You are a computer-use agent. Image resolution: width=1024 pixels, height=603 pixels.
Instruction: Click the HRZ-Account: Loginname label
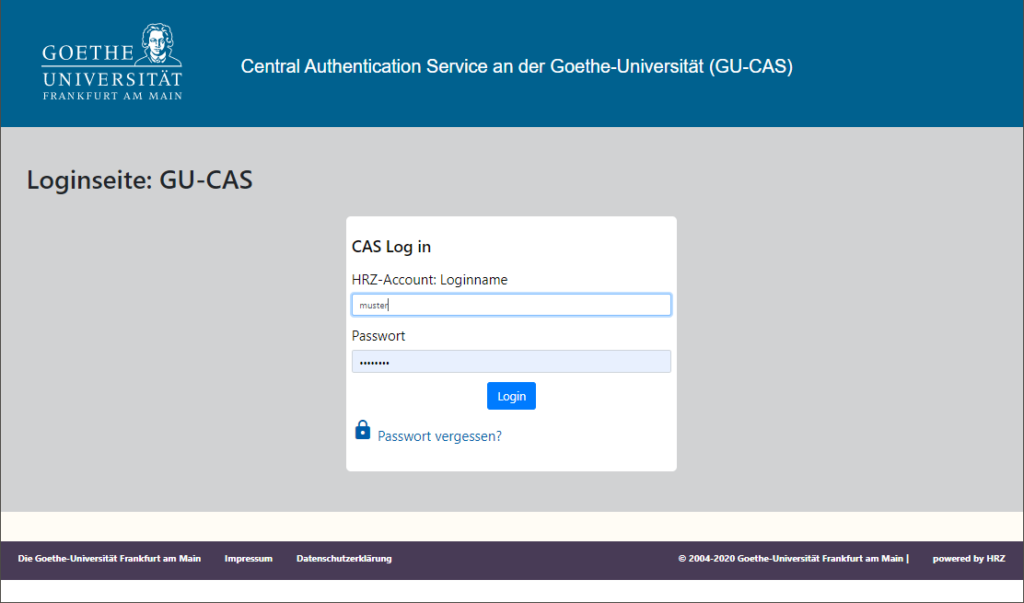coord(430,280)
